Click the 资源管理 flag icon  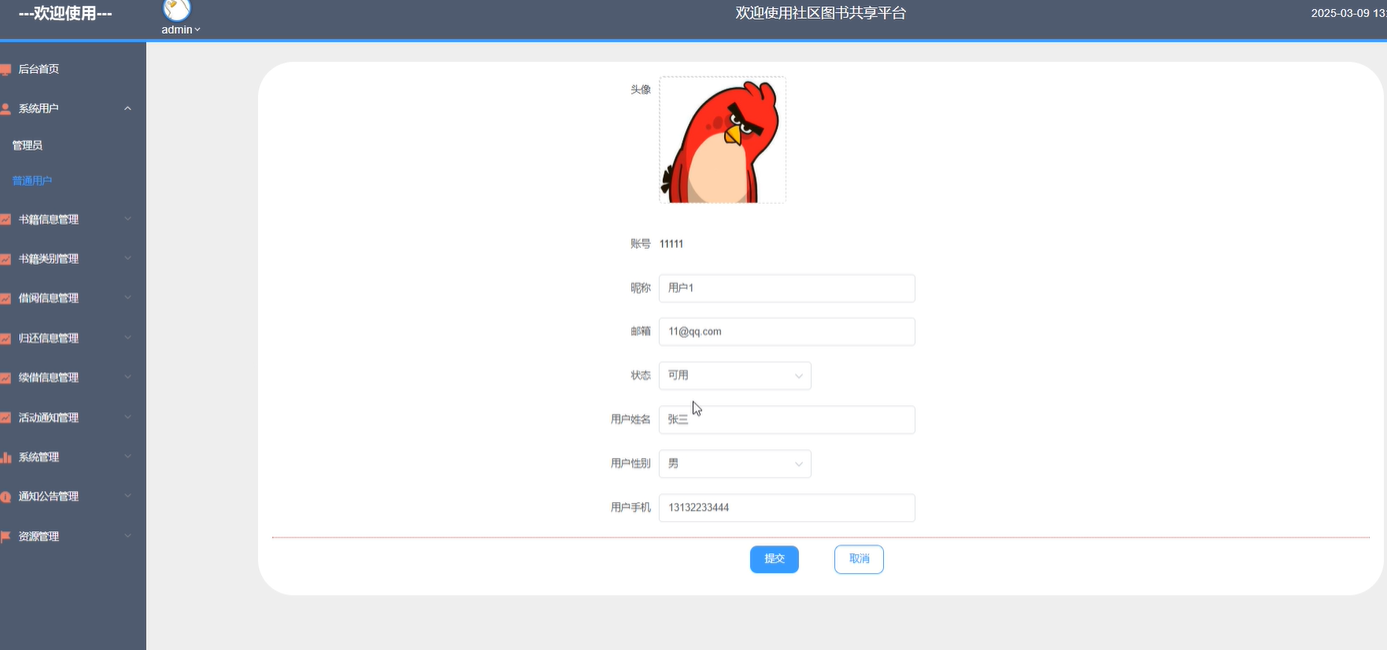[5, 537]
